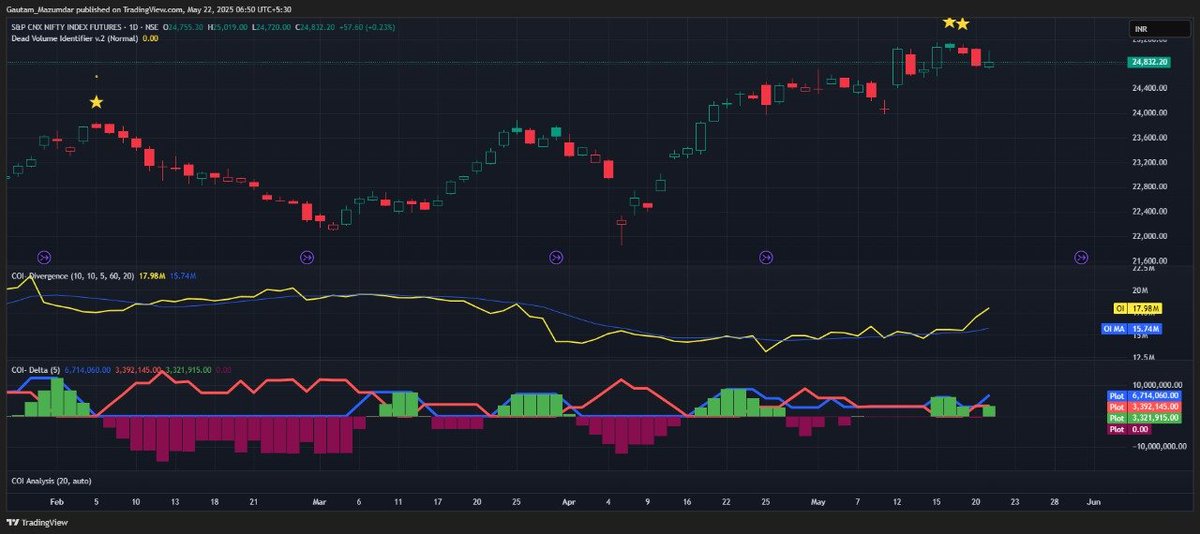Viewport: 1200px width, 534px height.
Task: Click the 21,600.00 price axis label
Action: 1150,260
